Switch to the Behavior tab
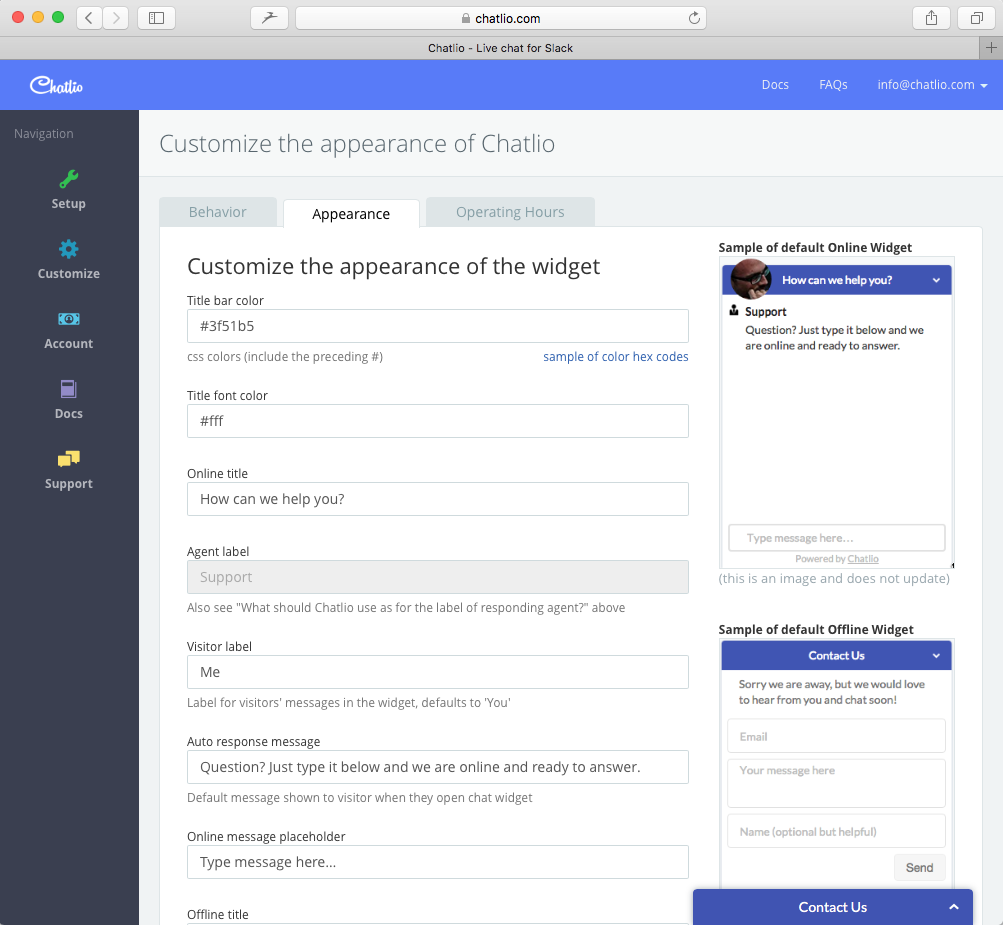This screenshot has width=1003, height=925. (x=217, y=211)
